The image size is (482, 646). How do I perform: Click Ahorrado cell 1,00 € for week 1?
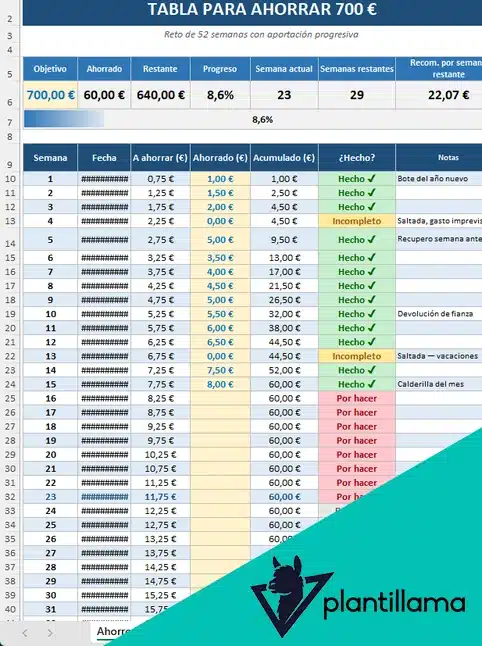(220, 179)
